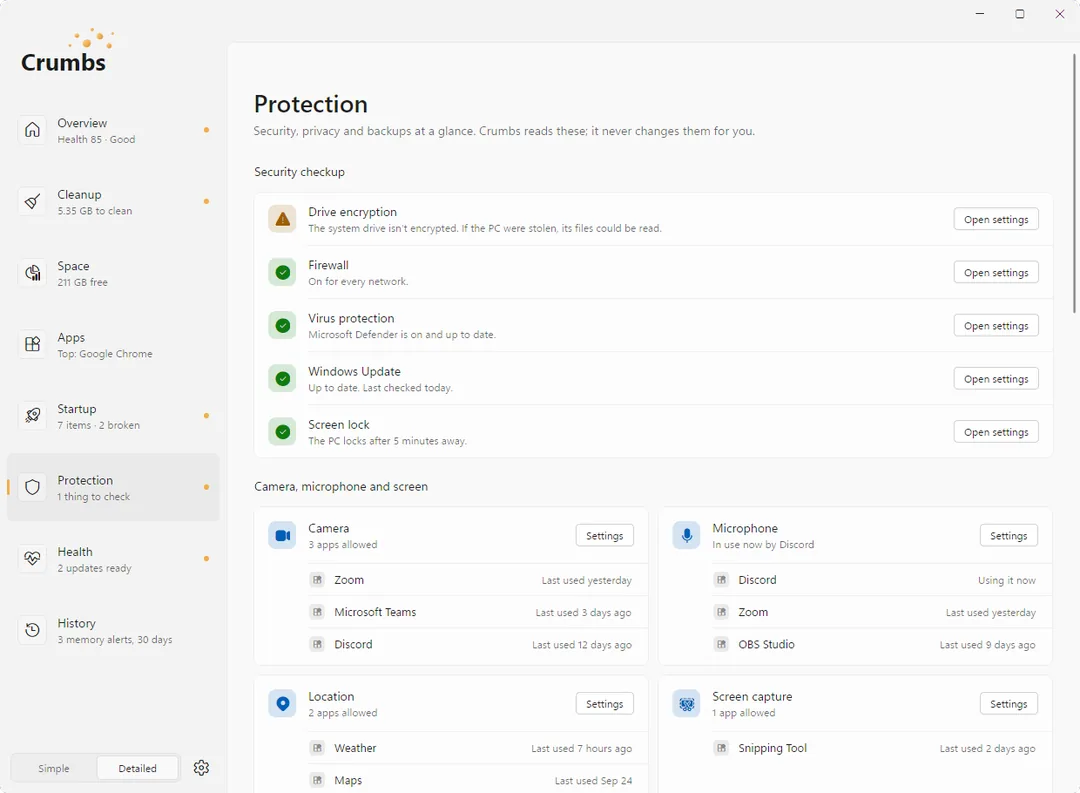Open the Health heartbeat icon
The width and height of the screenshot is (1080, 793).
32,558
